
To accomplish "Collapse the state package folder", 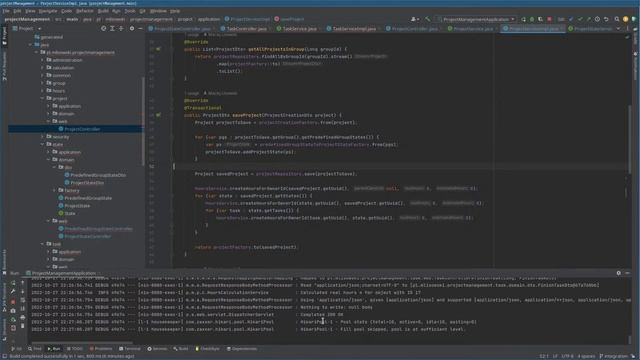I will (42, 144).
